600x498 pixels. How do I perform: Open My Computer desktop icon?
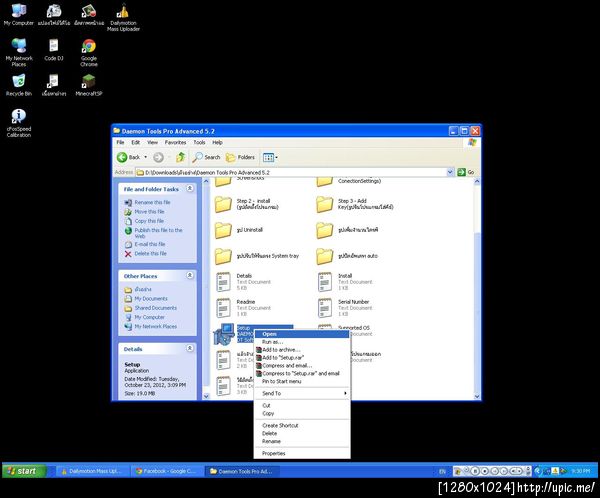(18, 15)
